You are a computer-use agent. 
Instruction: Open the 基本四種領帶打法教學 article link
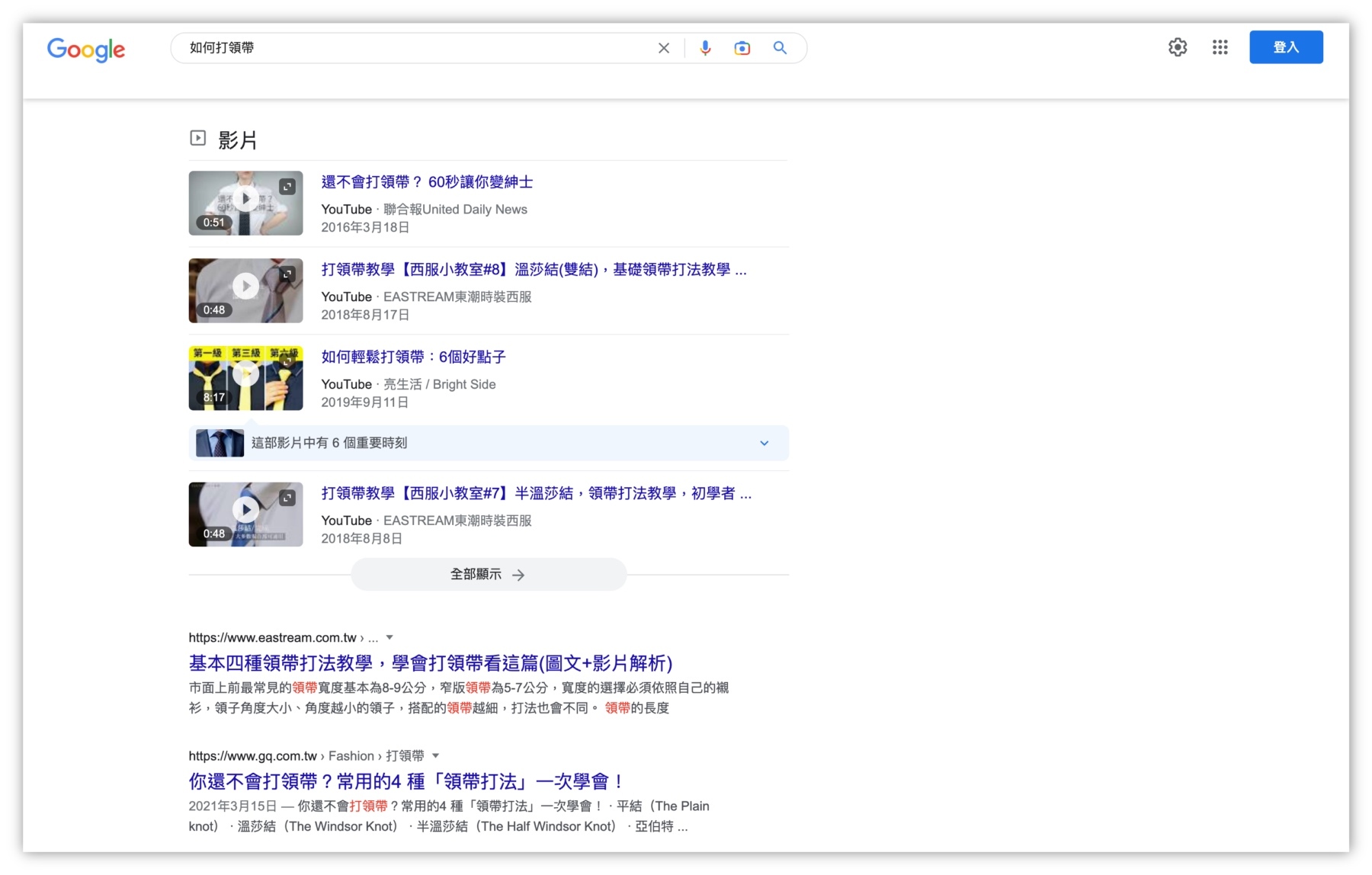coord(429,664)
